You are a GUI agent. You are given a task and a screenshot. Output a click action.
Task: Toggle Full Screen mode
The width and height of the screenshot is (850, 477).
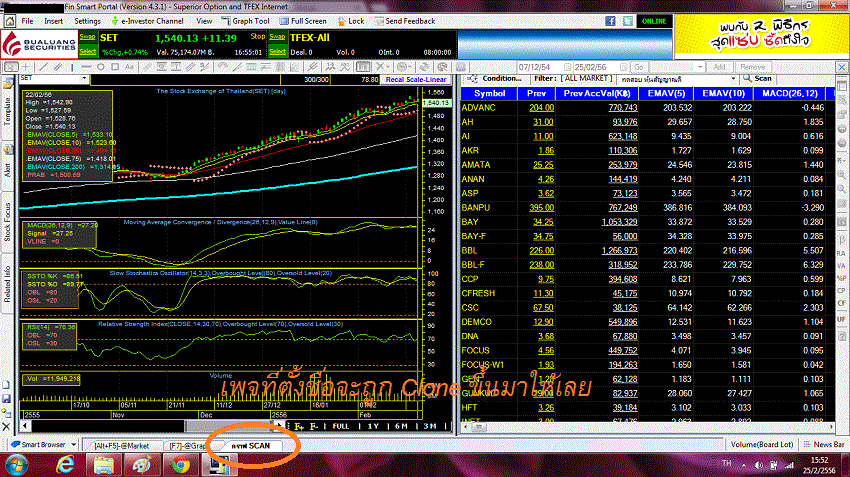(304, 21)
